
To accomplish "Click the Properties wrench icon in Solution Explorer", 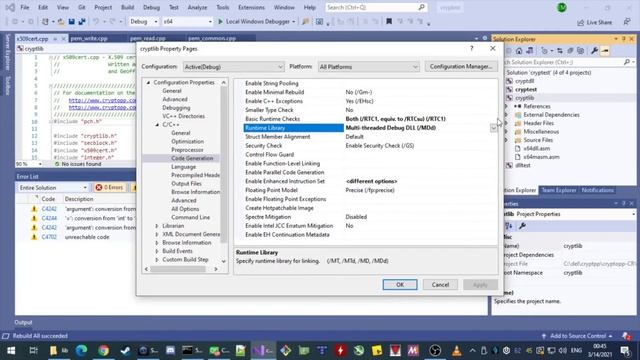I will (594, 51).
